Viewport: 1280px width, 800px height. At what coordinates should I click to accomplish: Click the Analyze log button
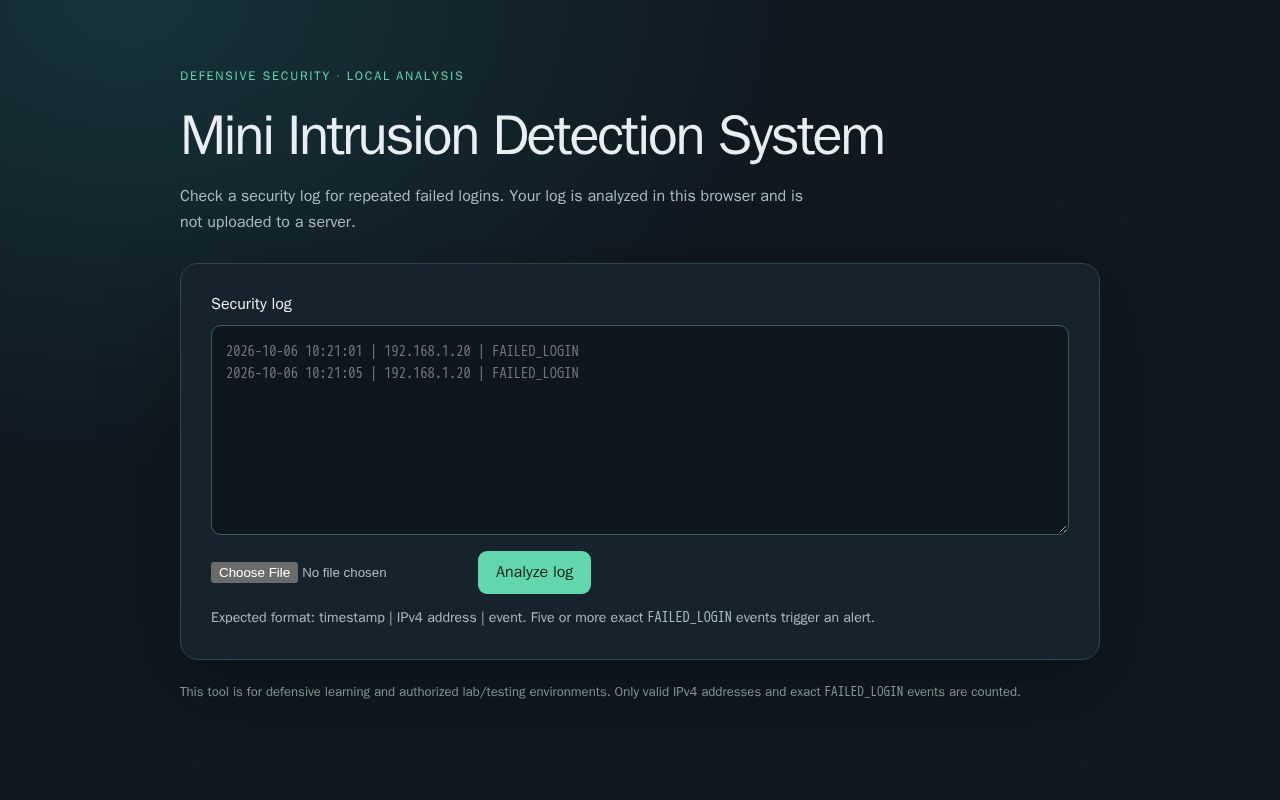[534, 572]
